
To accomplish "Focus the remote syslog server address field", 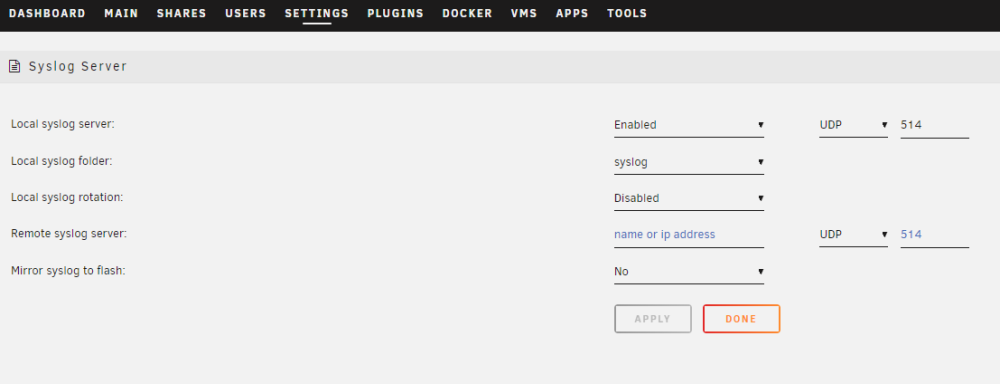I will (689, 235).
